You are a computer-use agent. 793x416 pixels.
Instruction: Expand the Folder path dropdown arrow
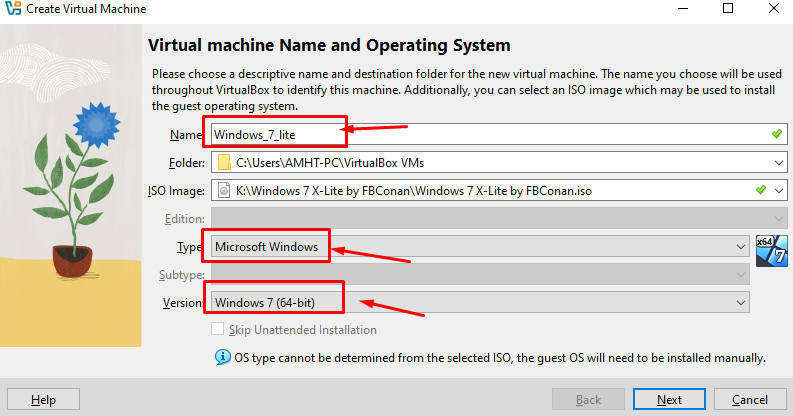(x=777, y=163)
